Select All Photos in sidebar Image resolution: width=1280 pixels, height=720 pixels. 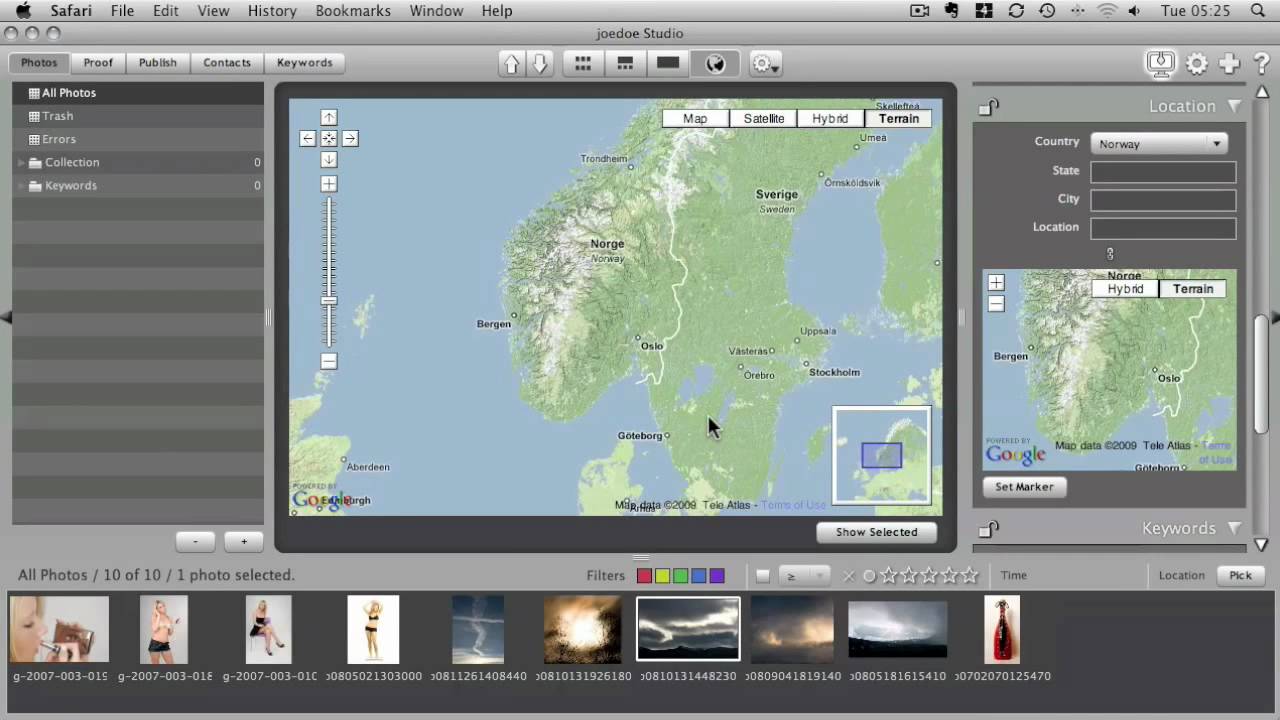(x=138, y=93)
